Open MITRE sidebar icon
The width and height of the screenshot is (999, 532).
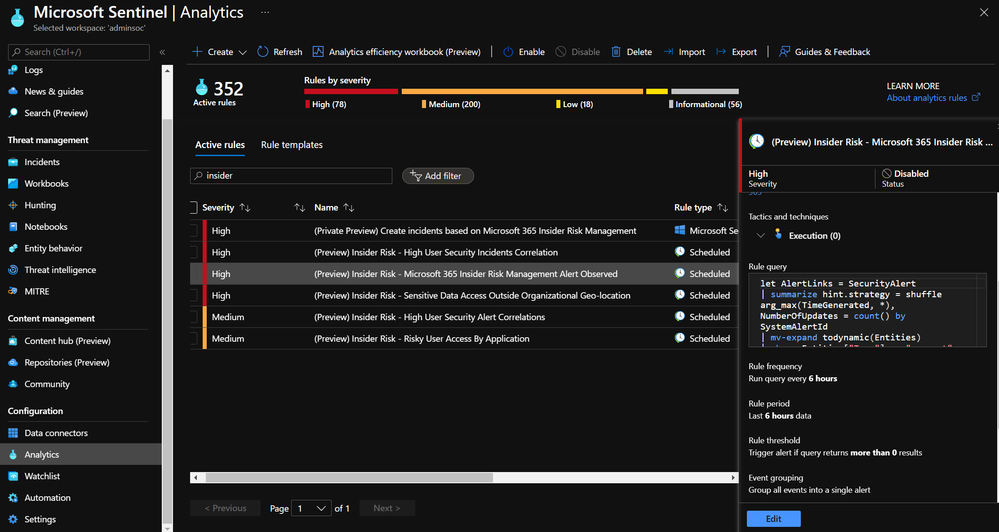tap(13, 291)
